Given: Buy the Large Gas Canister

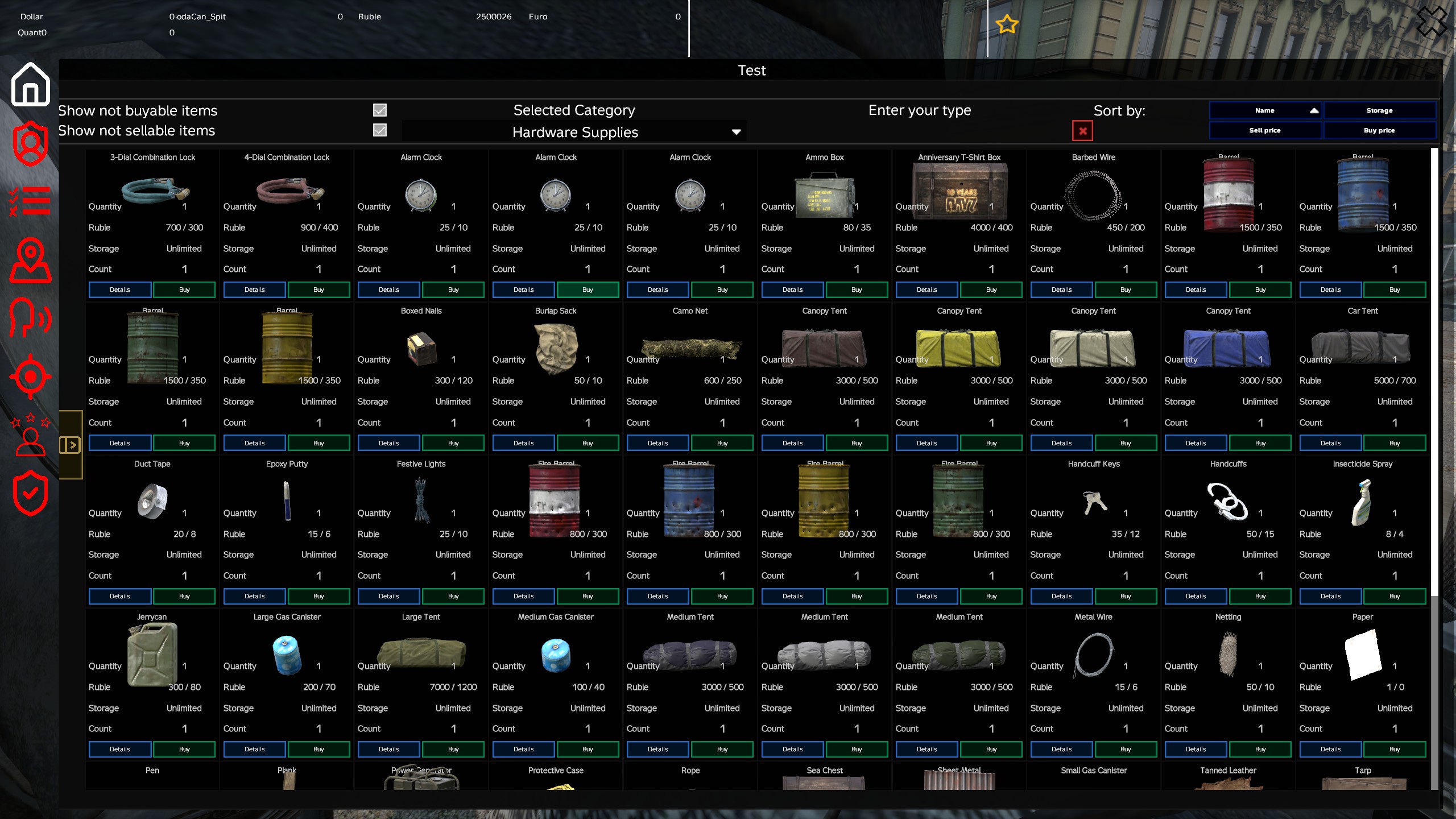Looking at the screenshot, I should click(x=318, y=749).
